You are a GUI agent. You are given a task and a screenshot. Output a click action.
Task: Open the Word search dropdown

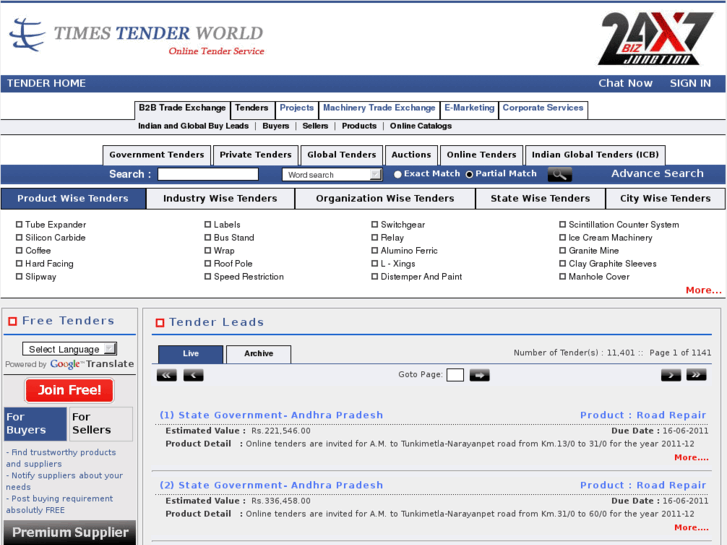point(332,174)
